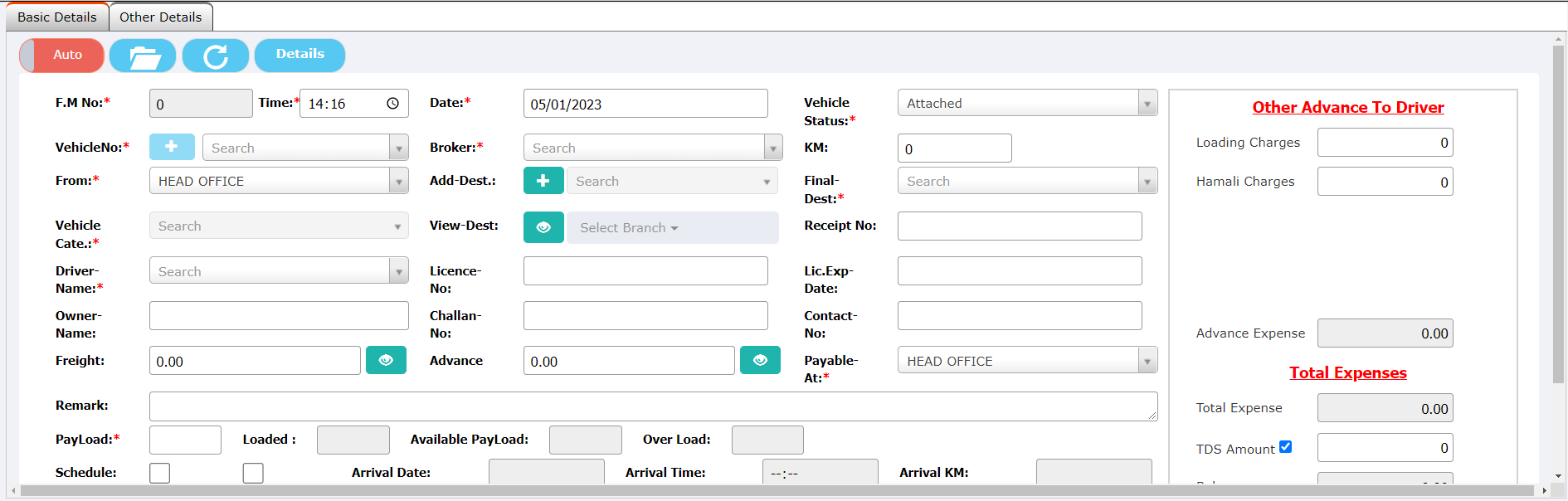The width and height of the screenshot is (1568, 501).
Task: Expand the Vehicle Status dropdown
Action: (1147, 104)
